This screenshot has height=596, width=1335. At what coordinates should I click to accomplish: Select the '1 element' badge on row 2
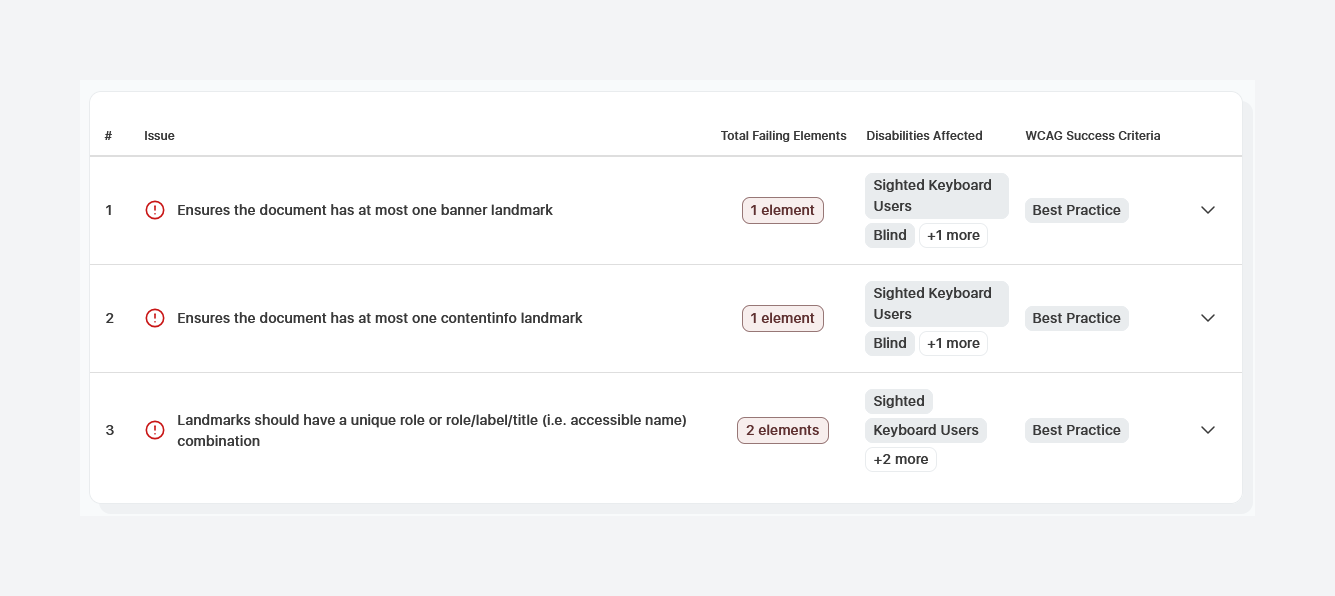point(782,318)
